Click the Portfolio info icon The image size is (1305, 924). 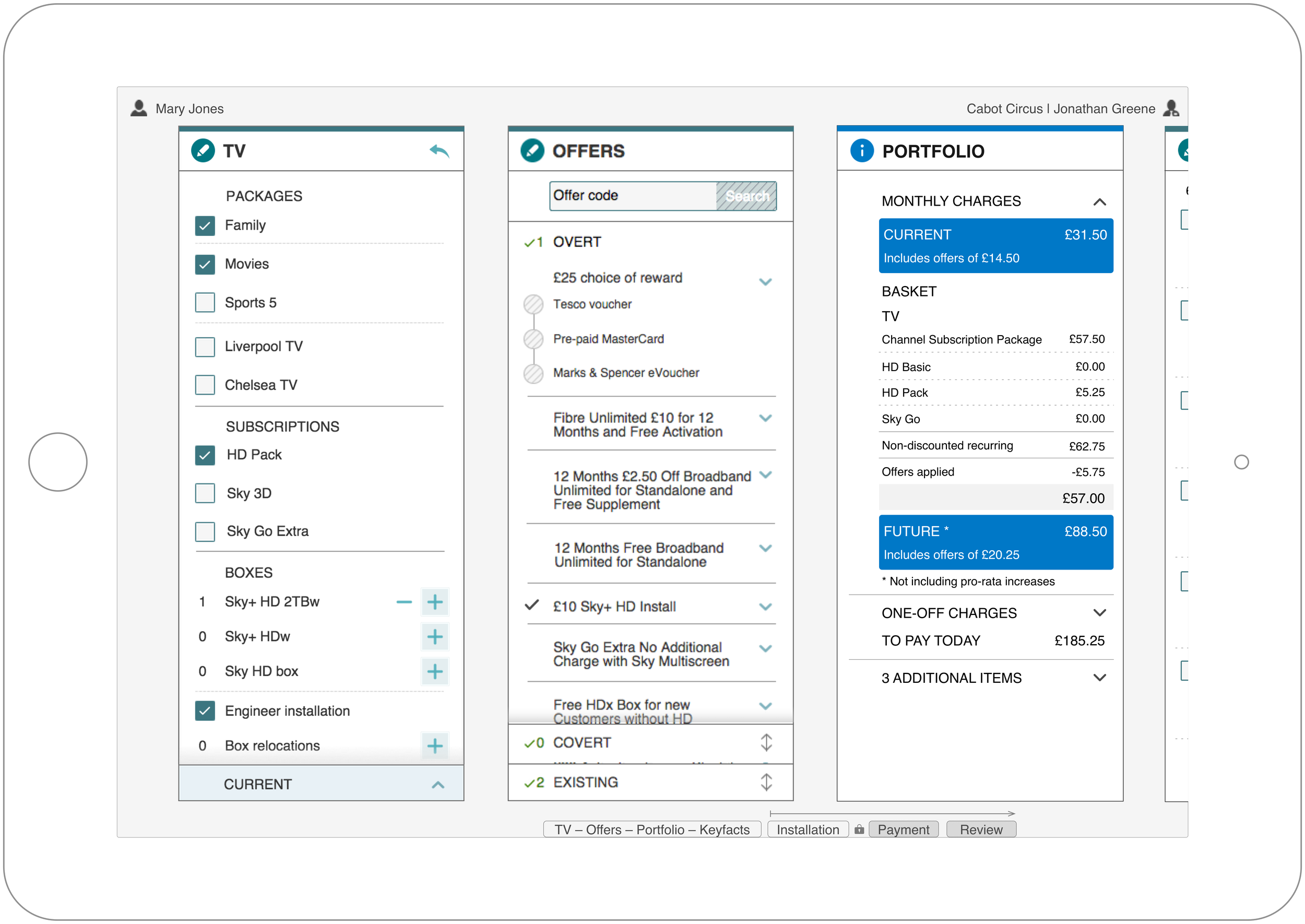[861, 151]
